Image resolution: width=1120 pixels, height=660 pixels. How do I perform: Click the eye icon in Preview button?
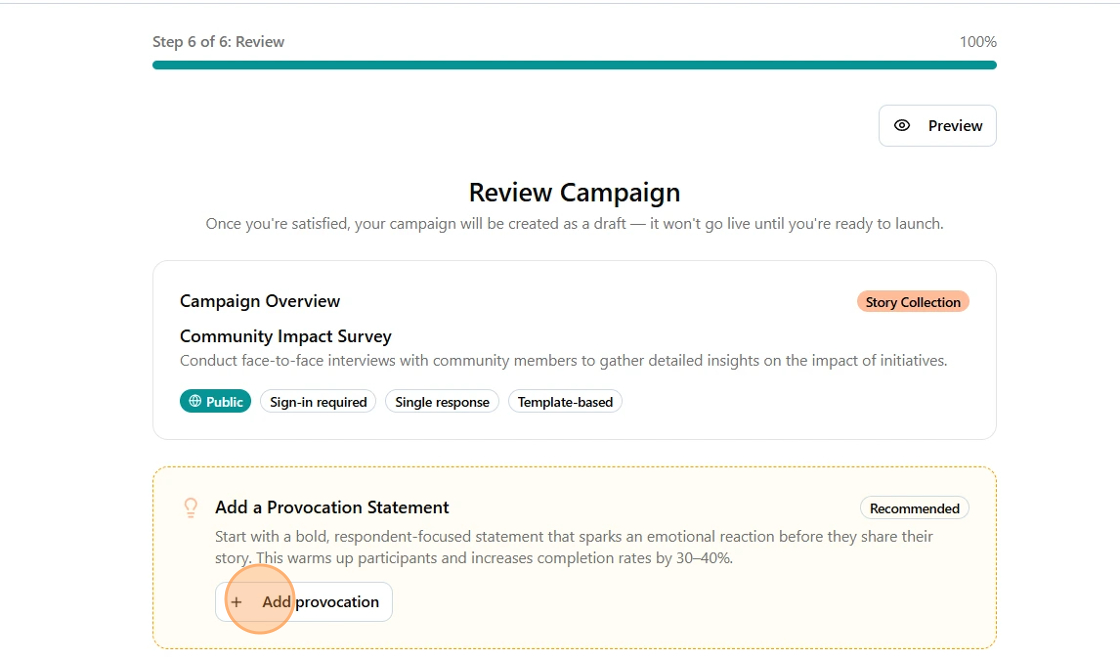902,126
